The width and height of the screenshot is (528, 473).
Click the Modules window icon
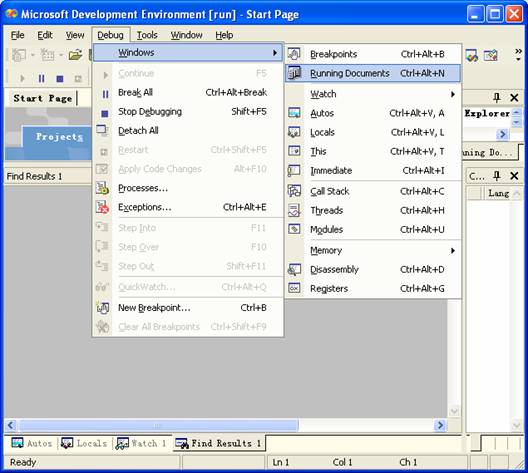pos(294,229)
